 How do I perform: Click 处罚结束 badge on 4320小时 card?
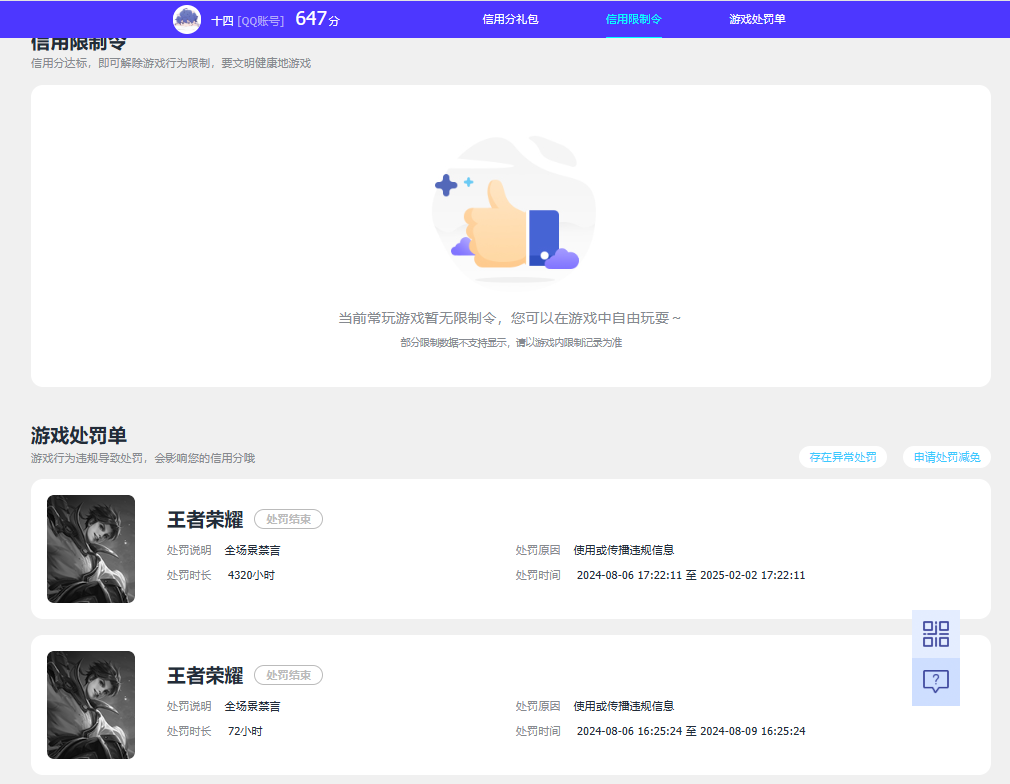(x=288, y=519)
